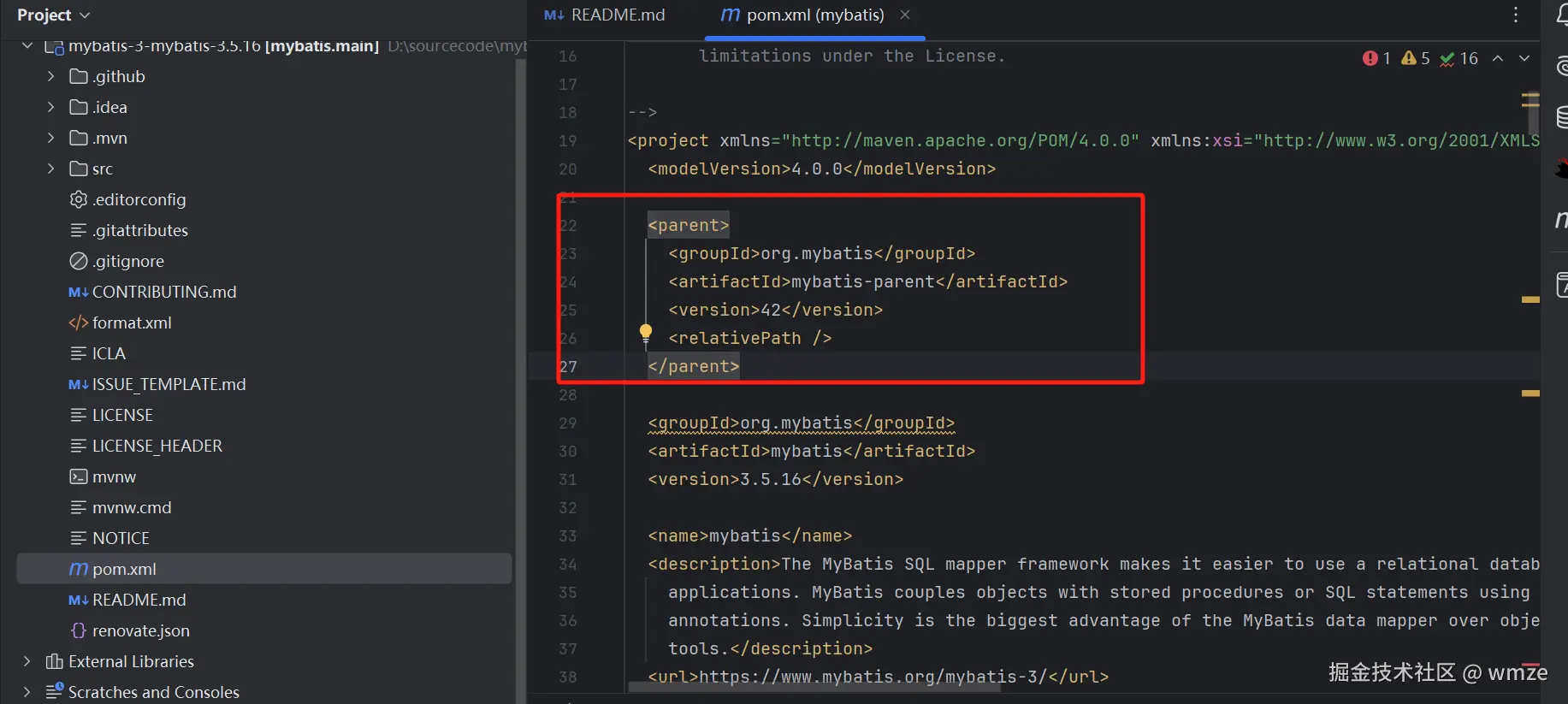This screenshot has width=1568, height=704.
Task: Click the mvnw.cmd file icon
Action: 79,507
